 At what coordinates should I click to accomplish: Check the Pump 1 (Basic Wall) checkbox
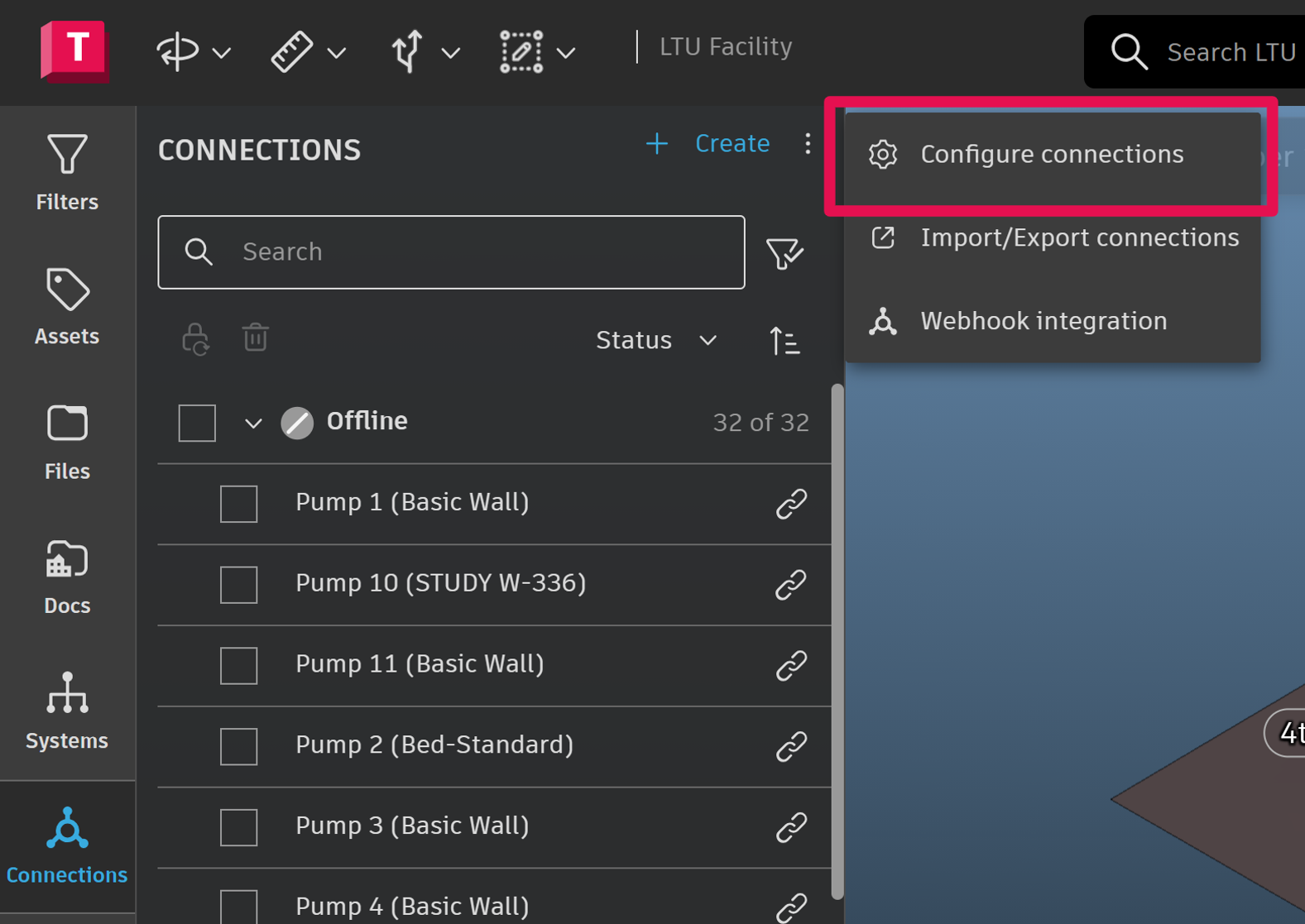pyautogui.click(x=239, y=504)
